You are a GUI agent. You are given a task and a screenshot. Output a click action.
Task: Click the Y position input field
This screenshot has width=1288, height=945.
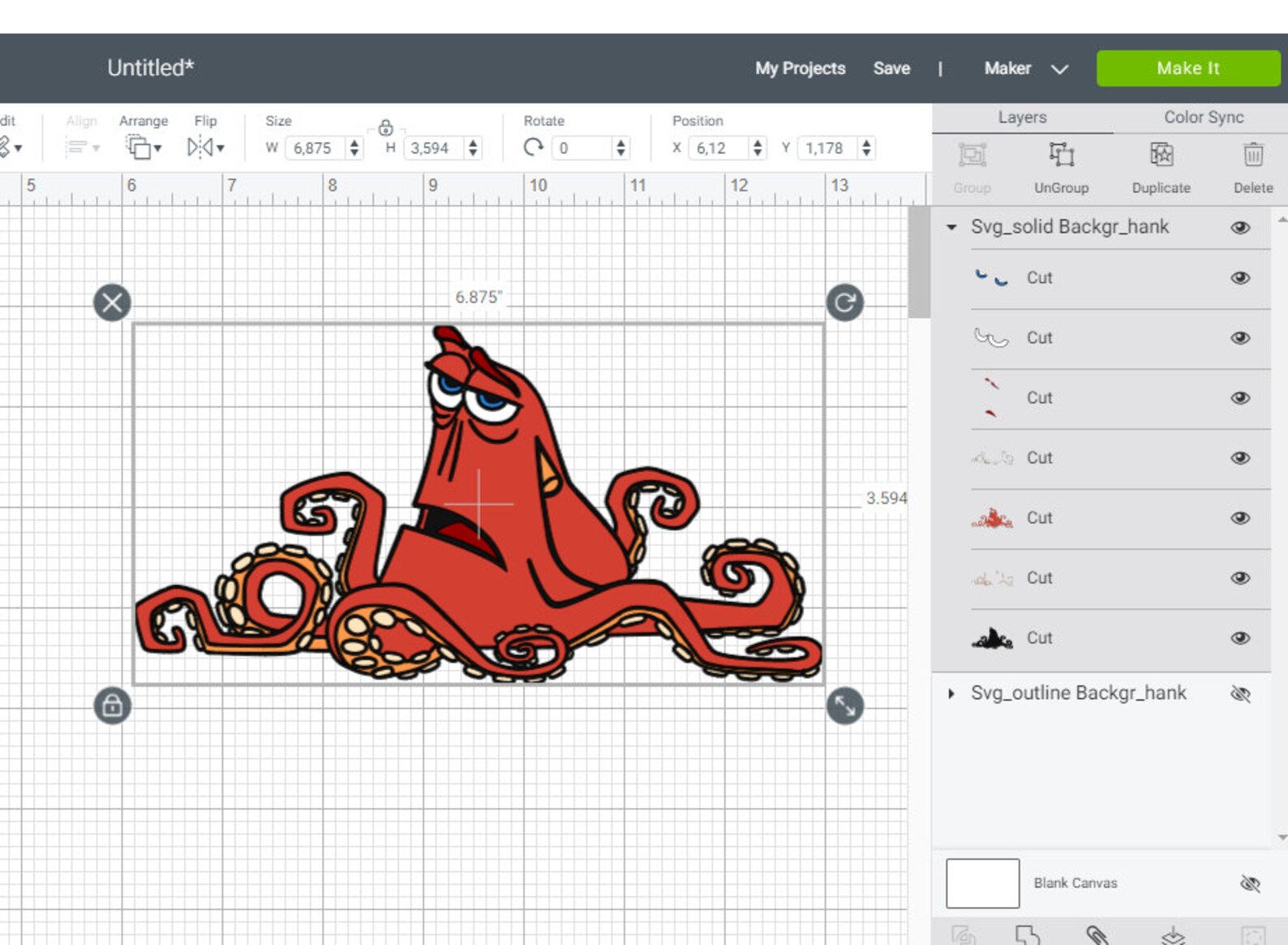pos(828,148)
